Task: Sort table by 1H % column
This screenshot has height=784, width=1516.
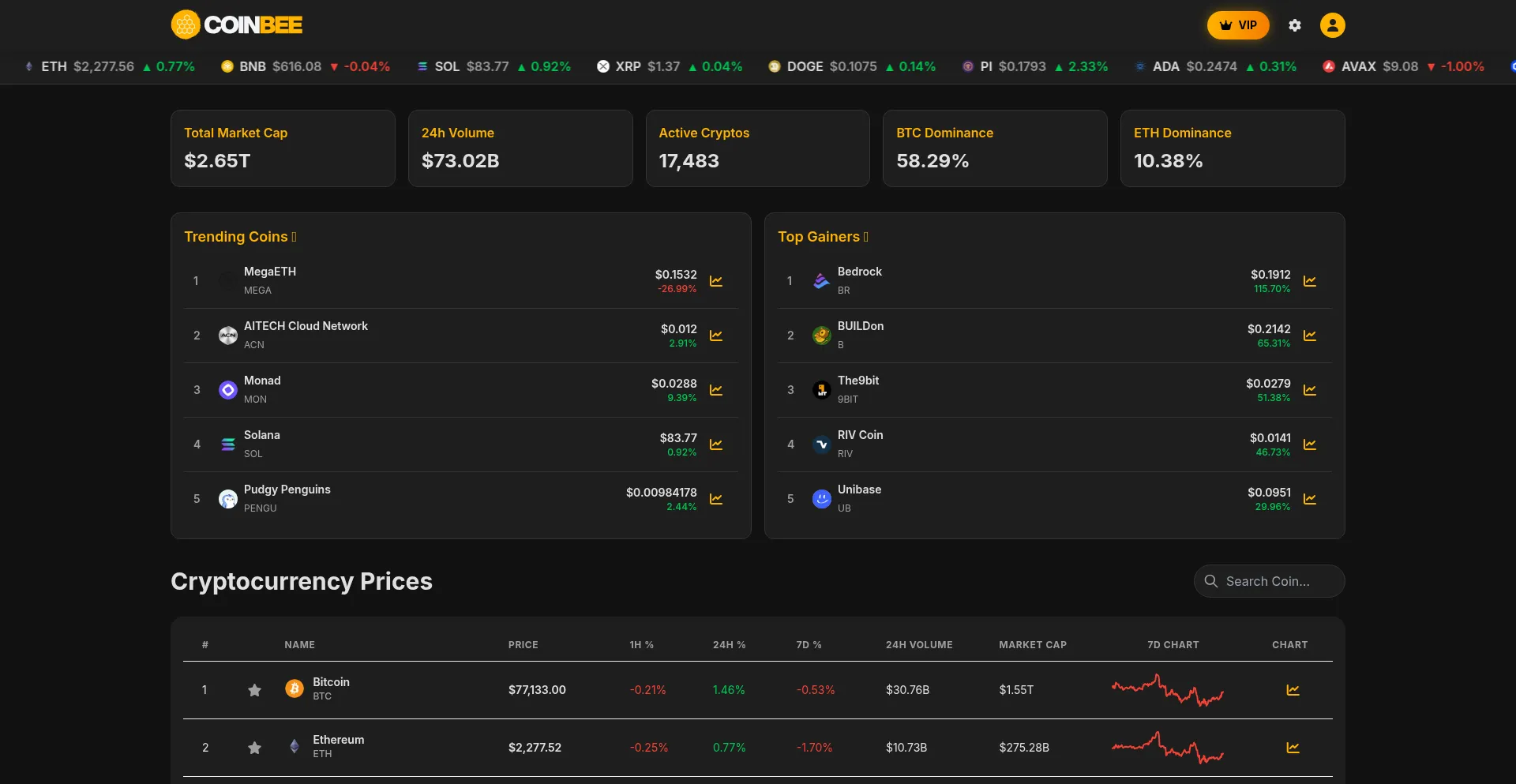Action: [x=641, y=645]
